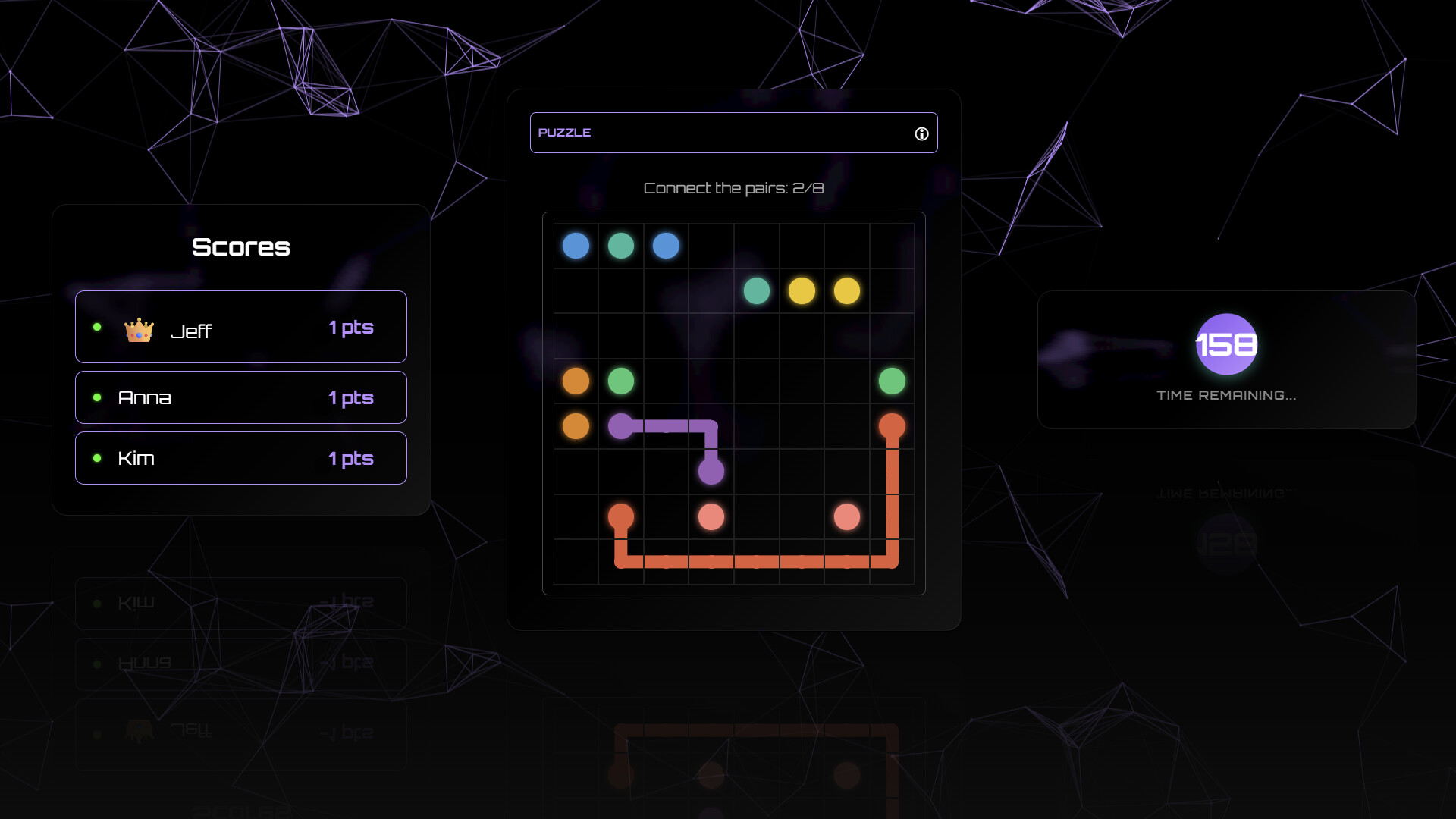Select the green dot next to the orange dot

pyautogui.click(x=621, y=381)
